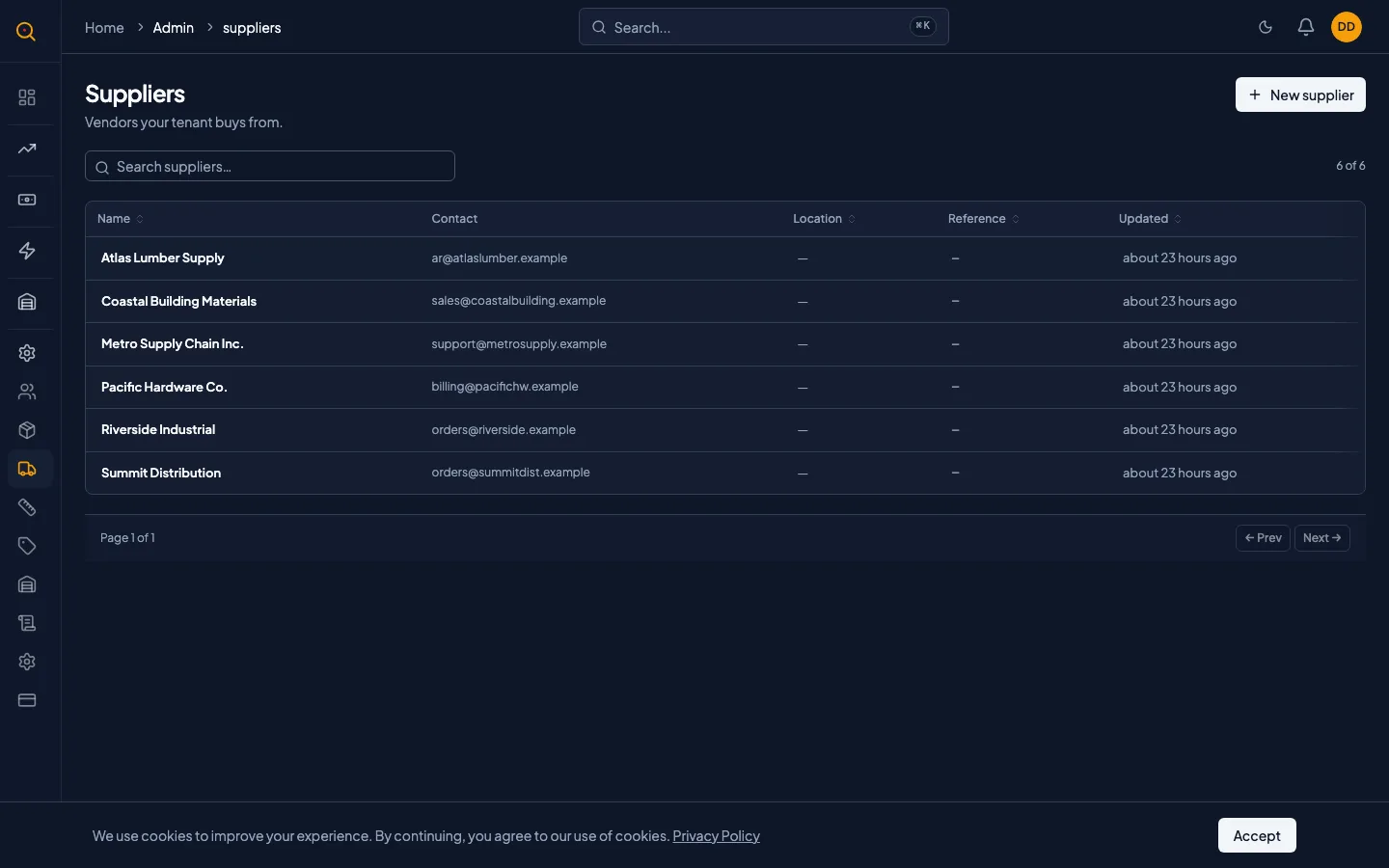Open the lightning bolt sidebar icon
Image resolution: width=1389 pixels, height=868 pixels.
tap(27, 251)
